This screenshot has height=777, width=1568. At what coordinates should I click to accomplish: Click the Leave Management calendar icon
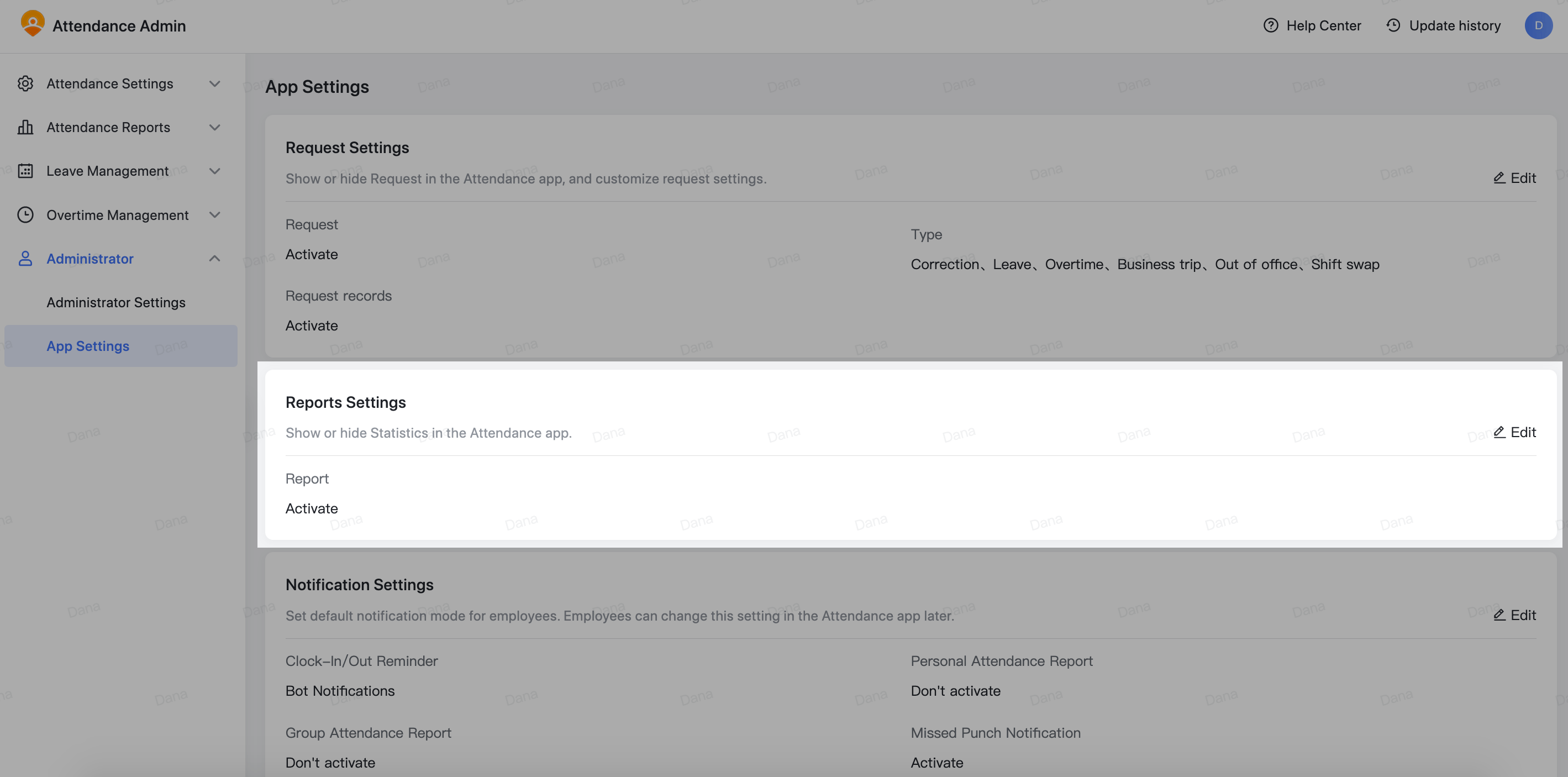pos(25,171)
